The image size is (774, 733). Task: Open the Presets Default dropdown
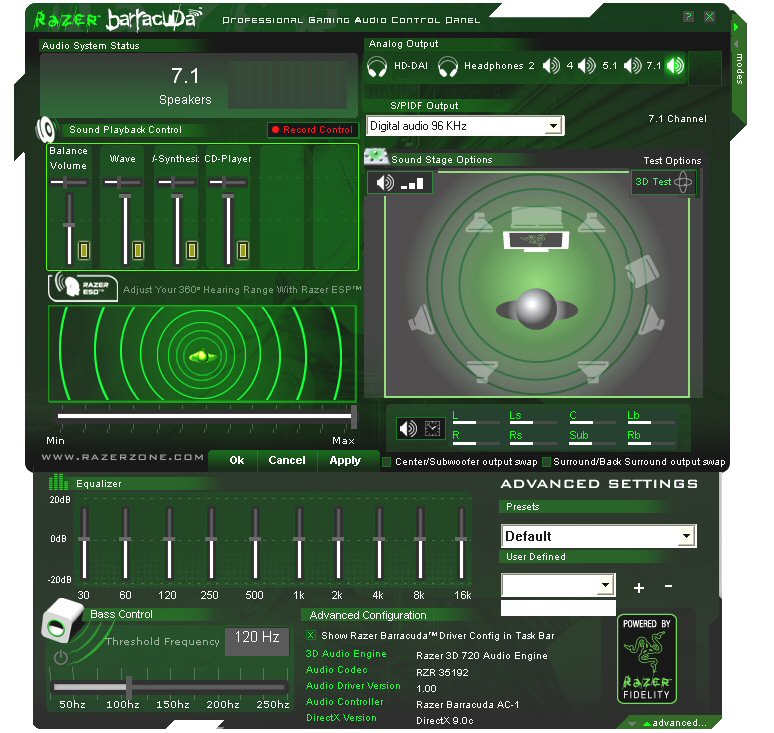[686, 536]
